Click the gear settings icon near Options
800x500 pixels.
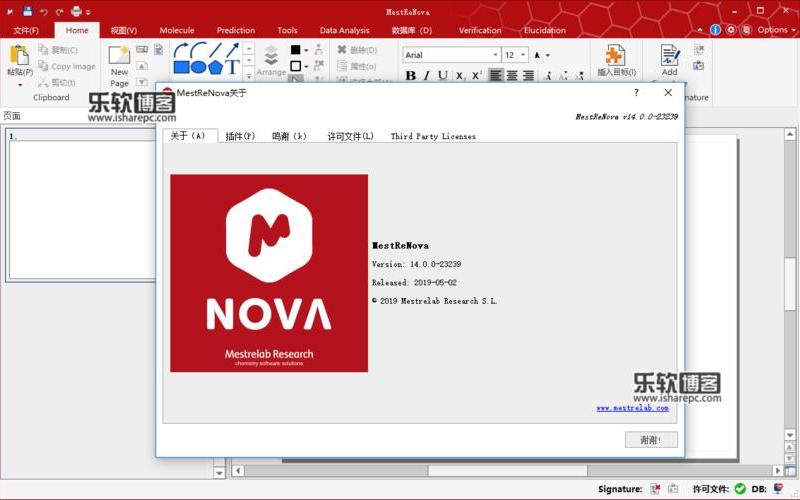tap(731, 30)
